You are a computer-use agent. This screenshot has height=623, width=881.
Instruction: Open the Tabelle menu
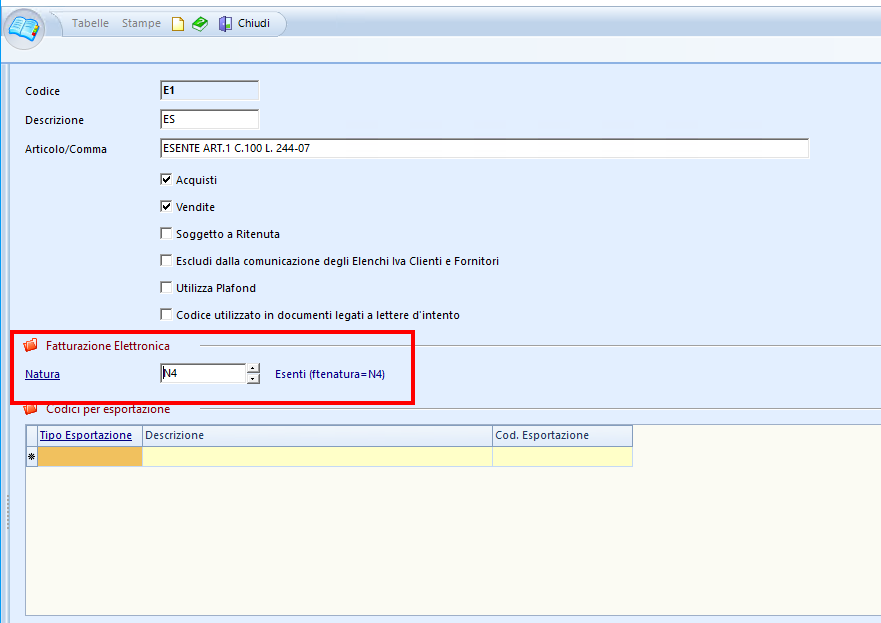pos(90,24)
